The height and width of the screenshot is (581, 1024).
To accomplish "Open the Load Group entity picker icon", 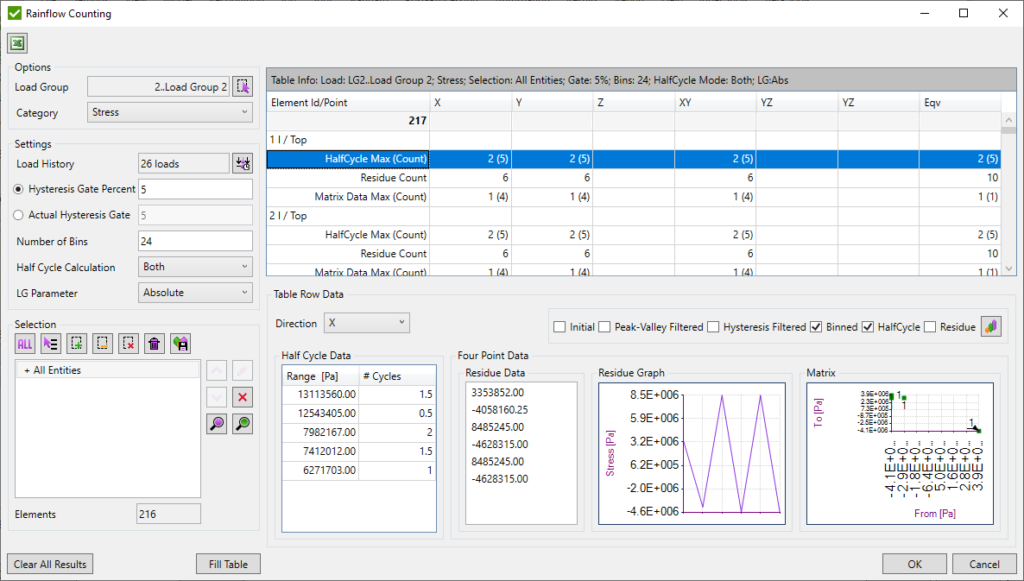I will 241,87.
